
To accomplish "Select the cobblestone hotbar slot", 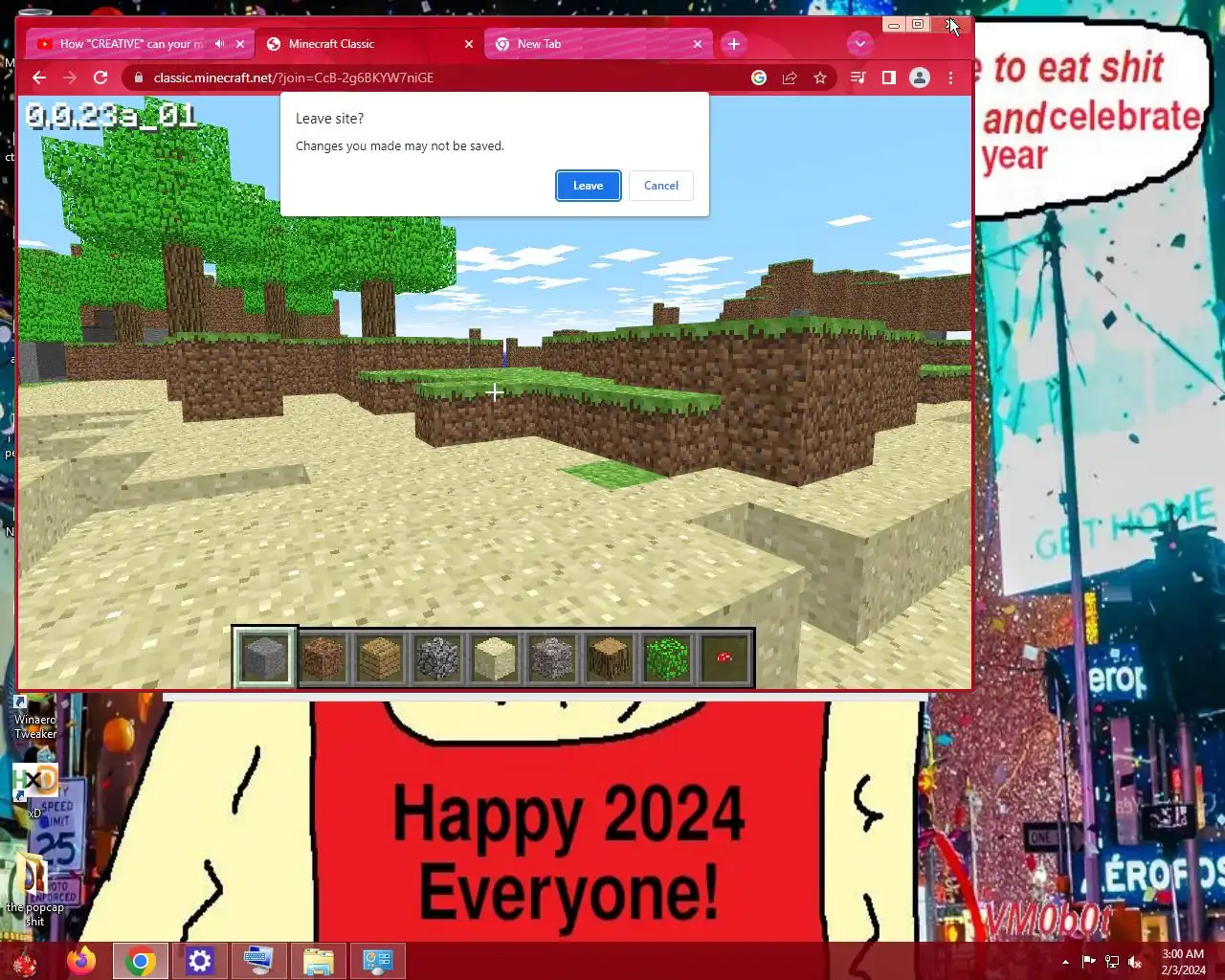I will click(437, 658).
